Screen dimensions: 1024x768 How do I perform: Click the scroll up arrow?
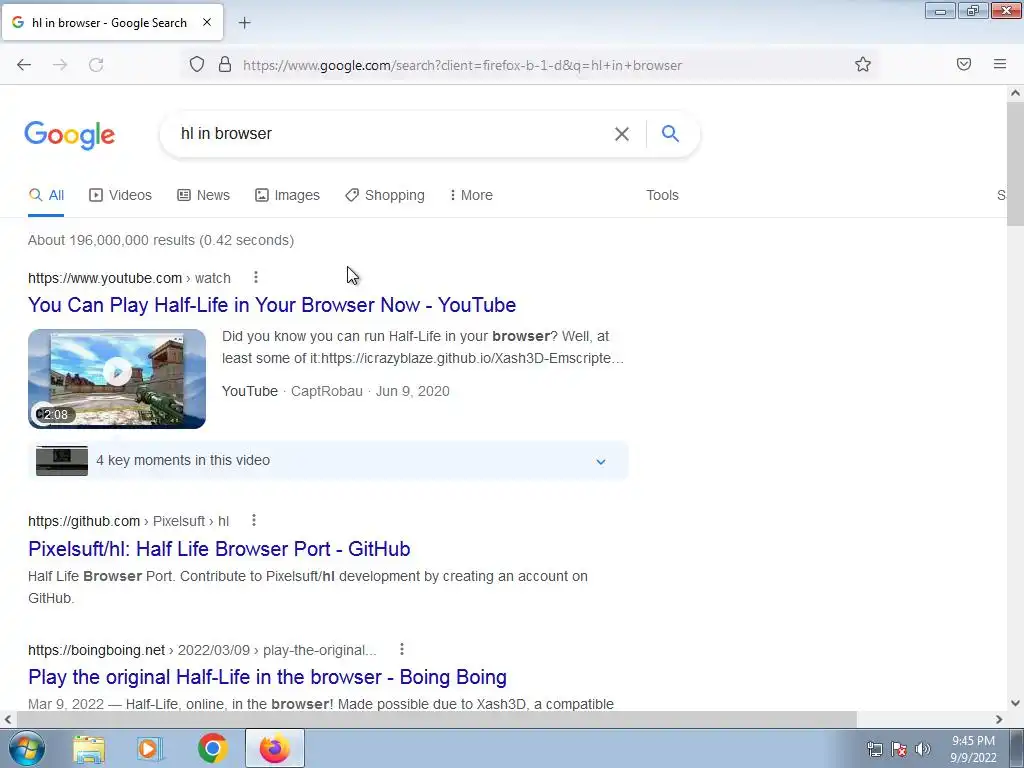point(1016,93)
